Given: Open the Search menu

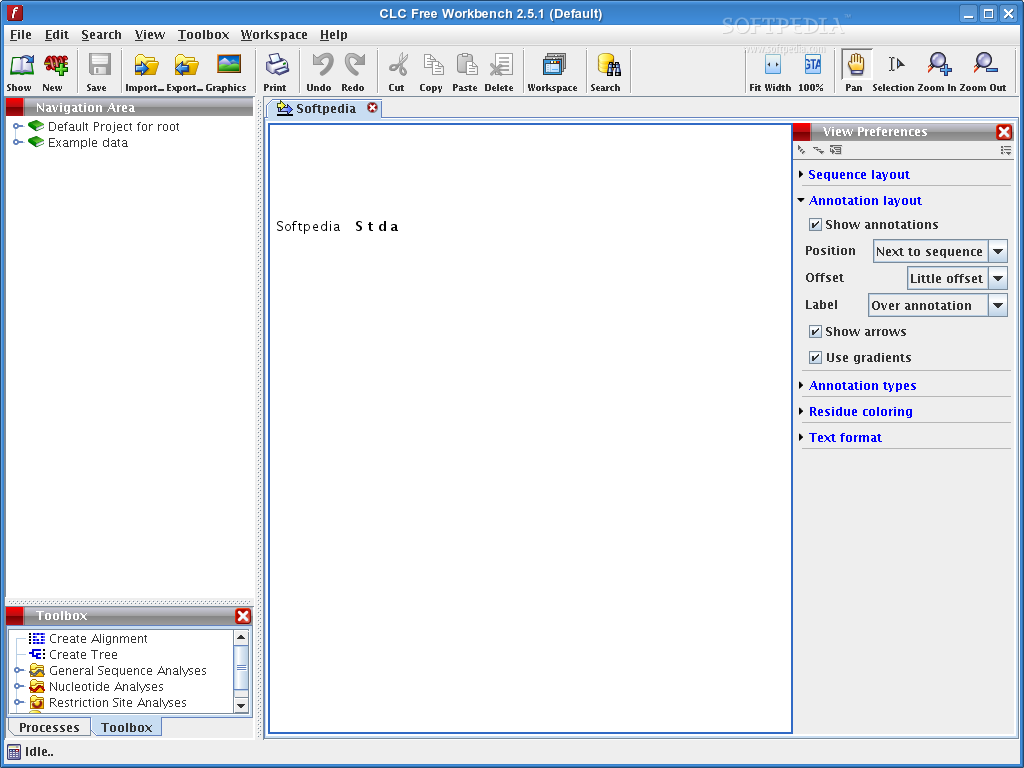Looking at the screenshot, I should pos(101,35).
